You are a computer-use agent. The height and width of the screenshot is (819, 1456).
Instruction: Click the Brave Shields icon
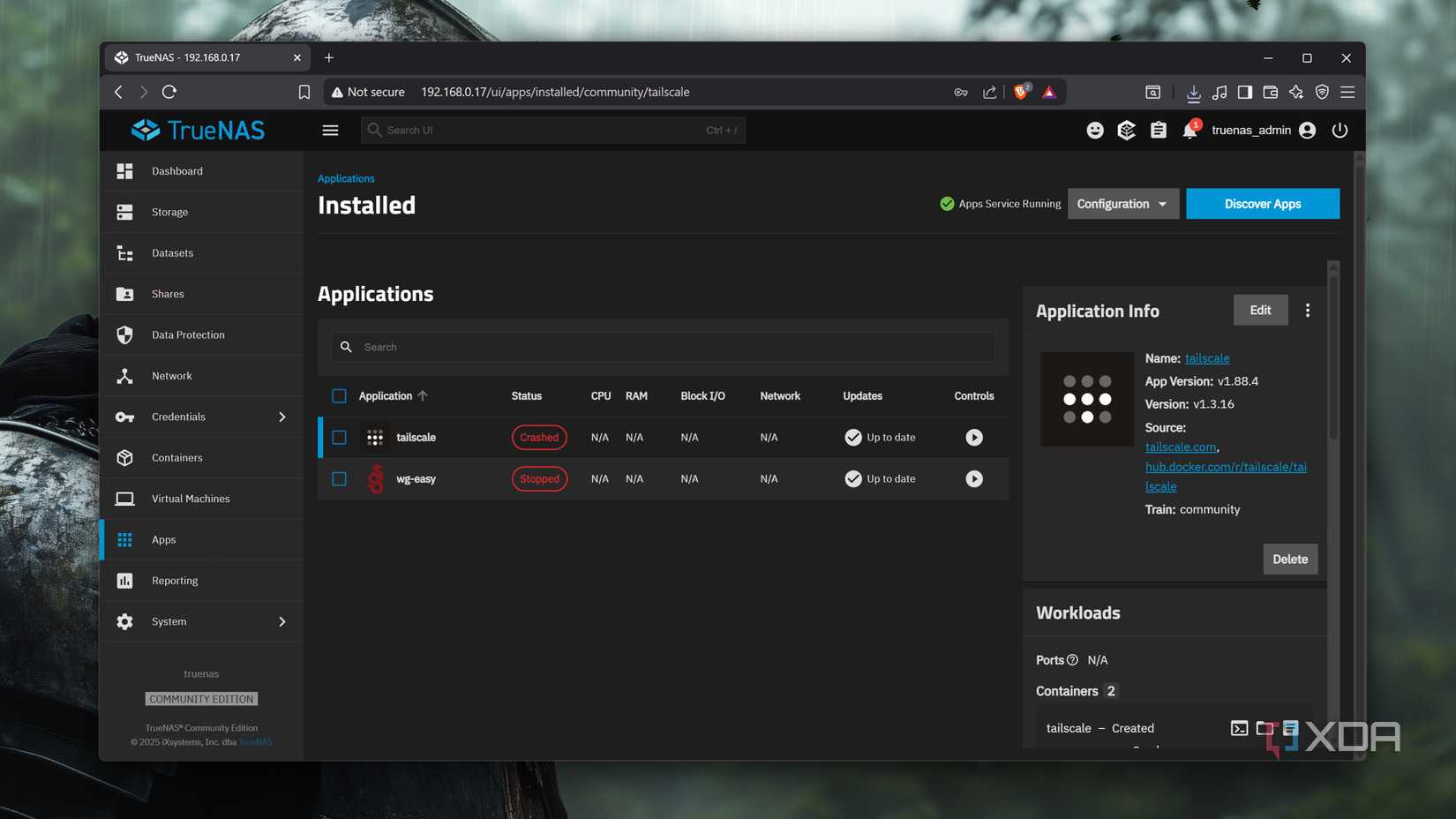coord(1021,92)
